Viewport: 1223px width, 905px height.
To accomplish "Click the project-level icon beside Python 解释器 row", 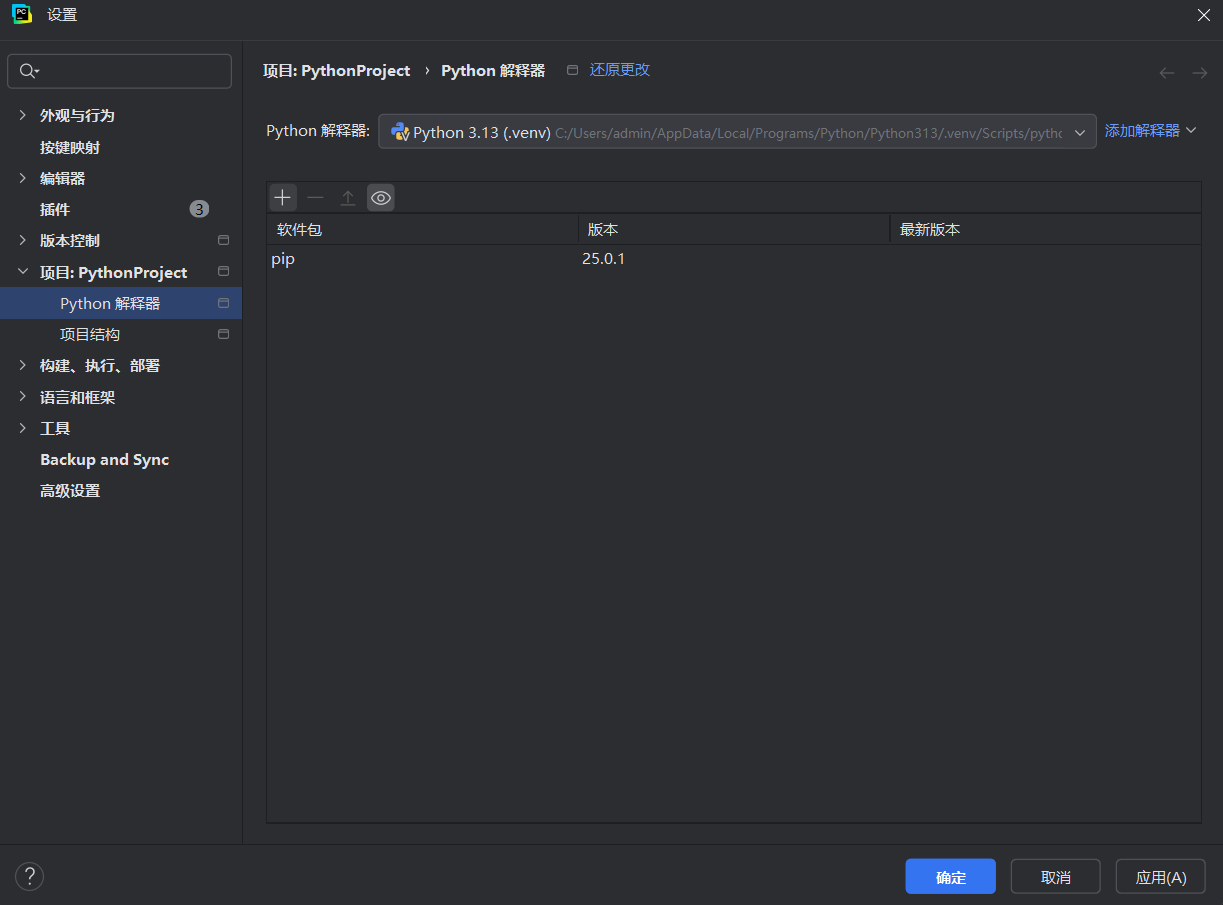I will pos(223,303).
